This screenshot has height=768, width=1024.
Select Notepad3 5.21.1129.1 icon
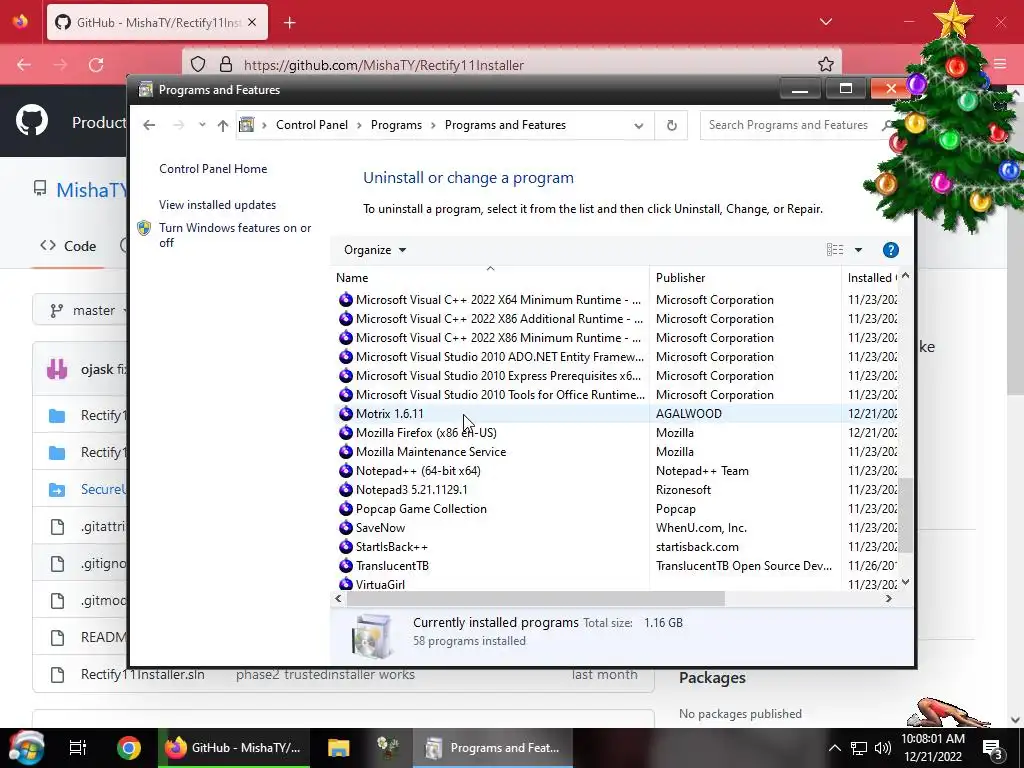point(345,489)
